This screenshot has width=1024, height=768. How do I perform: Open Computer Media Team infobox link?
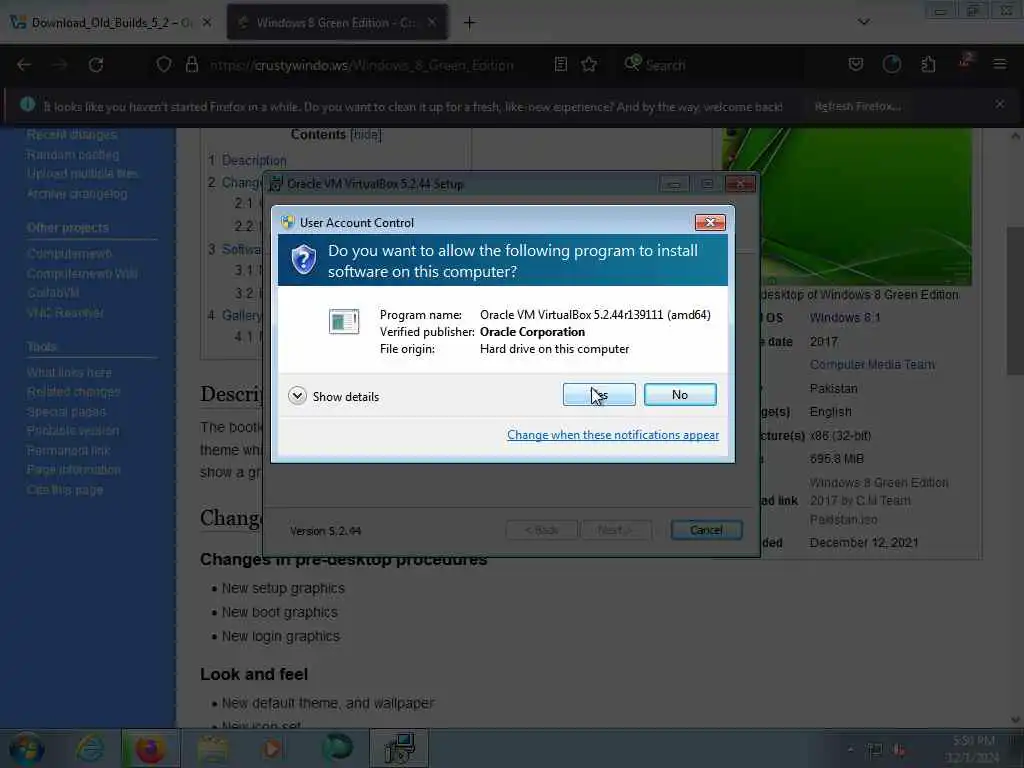[x=872, y=364]
